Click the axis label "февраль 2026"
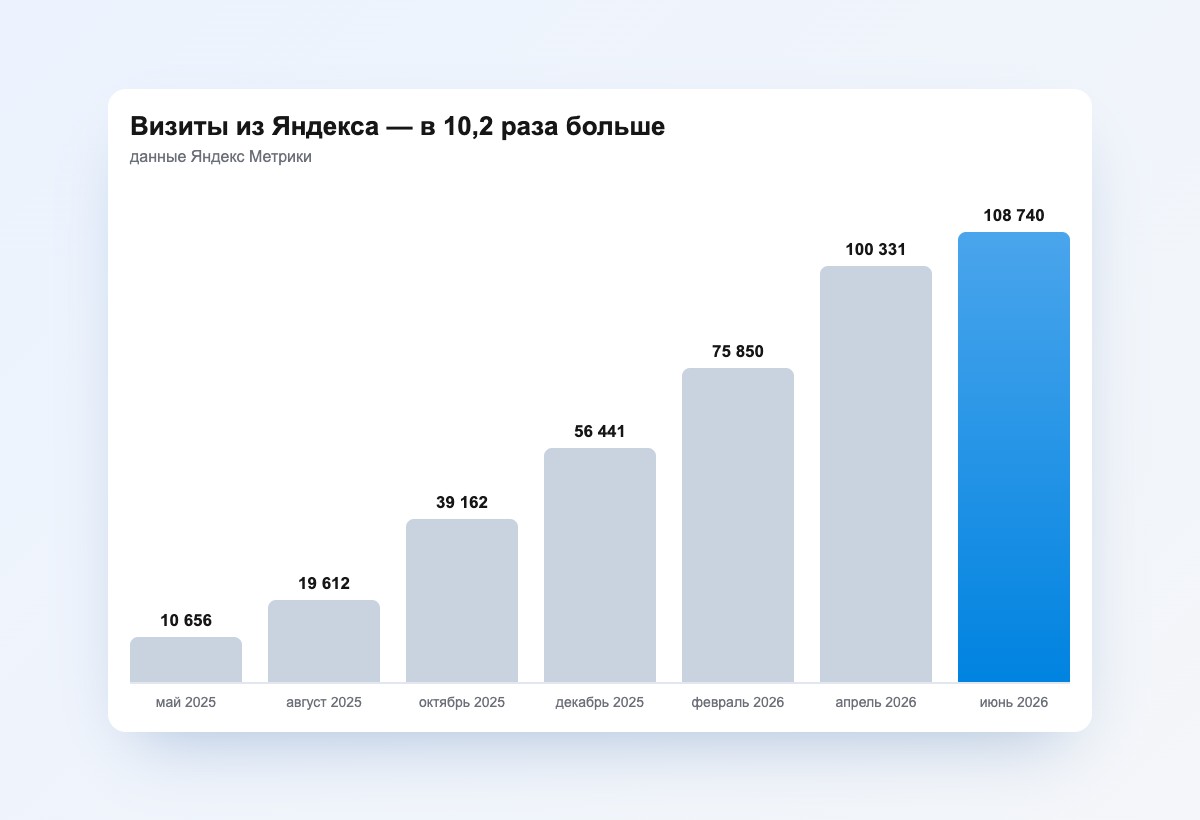The image size is (1200, 820). [738, 703]
